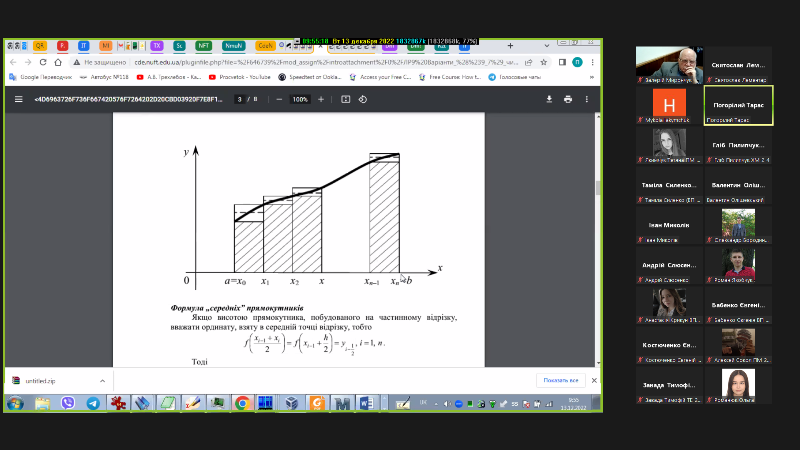Viewport: 800px width, 450px height.
Task: Open the PDF viewer sidebar menu
Action: tap(18, 100)
